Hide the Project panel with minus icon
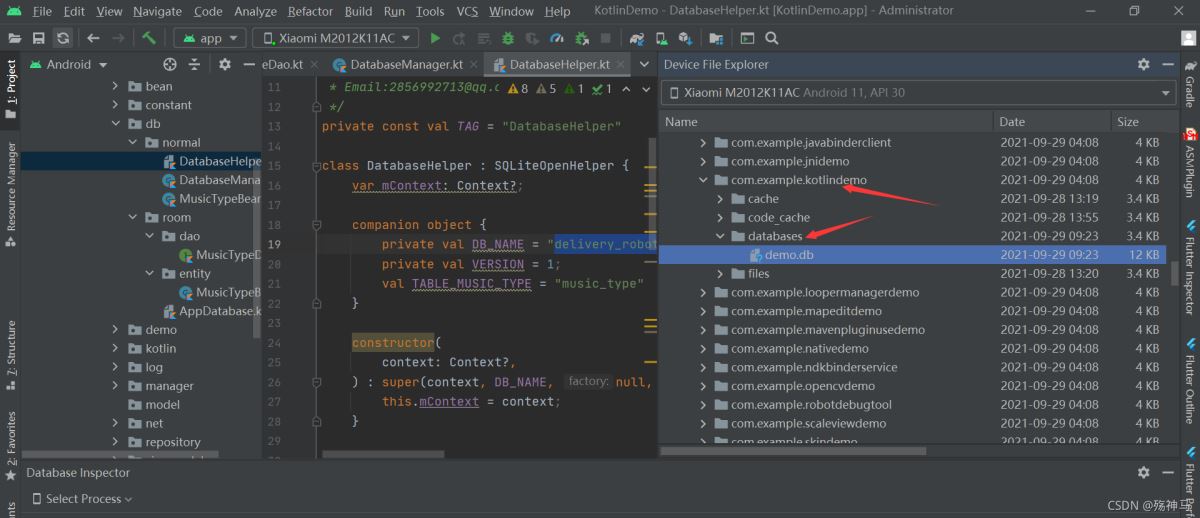The width and height of the screenshot is (1200, 518). (249, 64)
